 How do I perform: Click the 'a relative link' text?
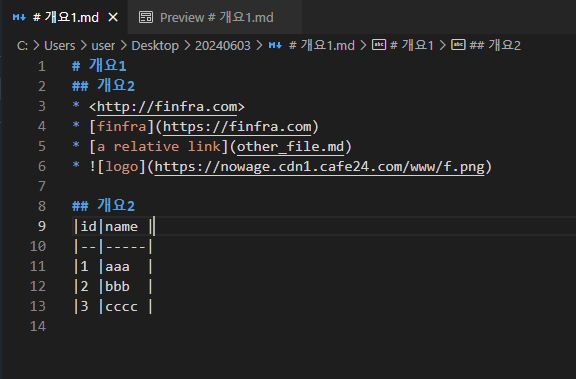coord(158,147)
